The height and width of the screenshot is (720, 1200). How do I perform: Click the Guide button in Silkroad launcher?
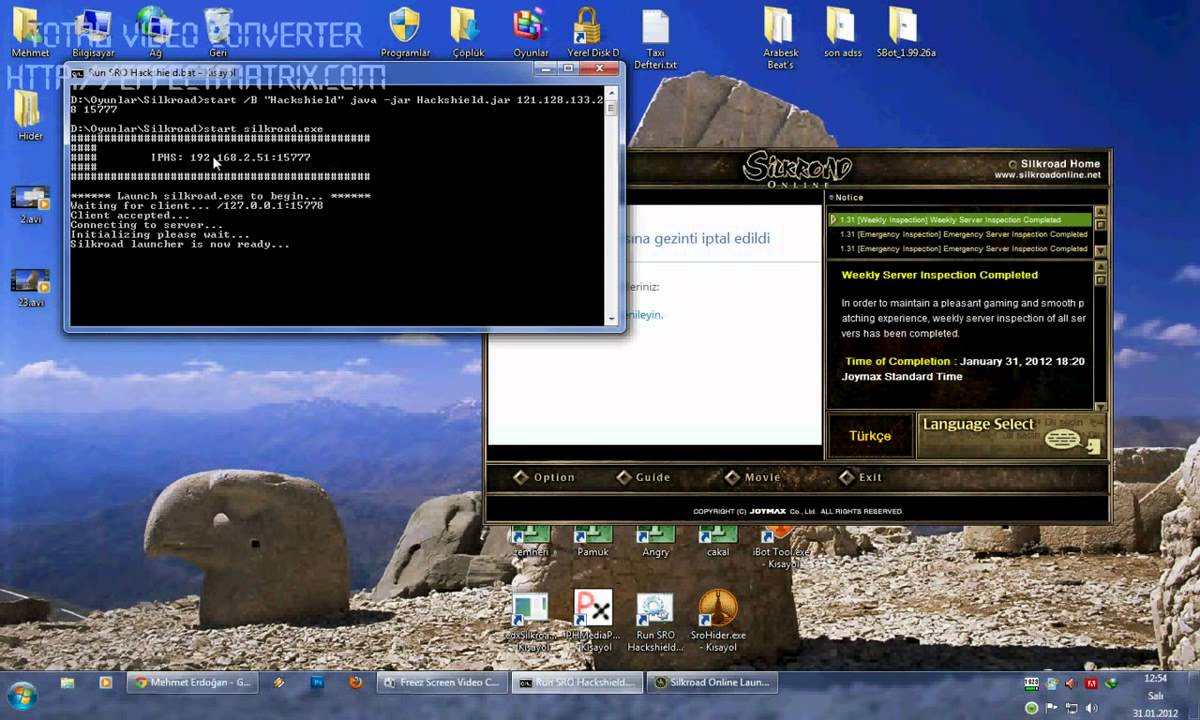pos(643,477)
